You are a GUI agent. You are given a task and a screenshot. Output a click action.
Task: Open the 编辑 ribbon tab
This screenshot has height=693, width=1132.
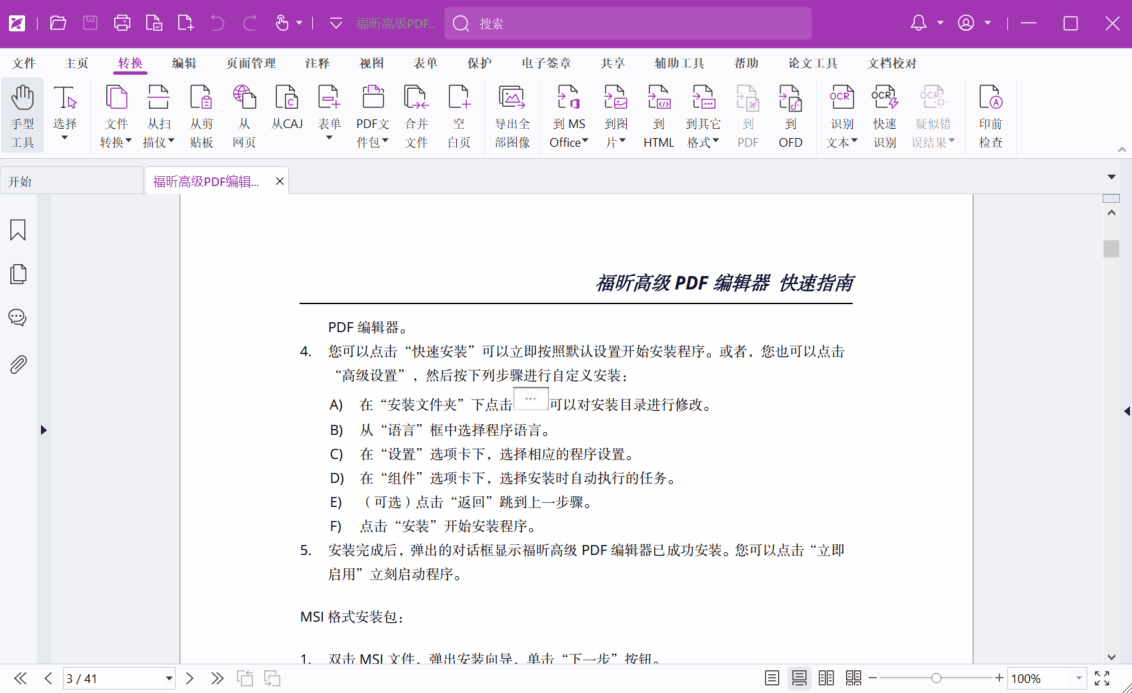point(184,63)
